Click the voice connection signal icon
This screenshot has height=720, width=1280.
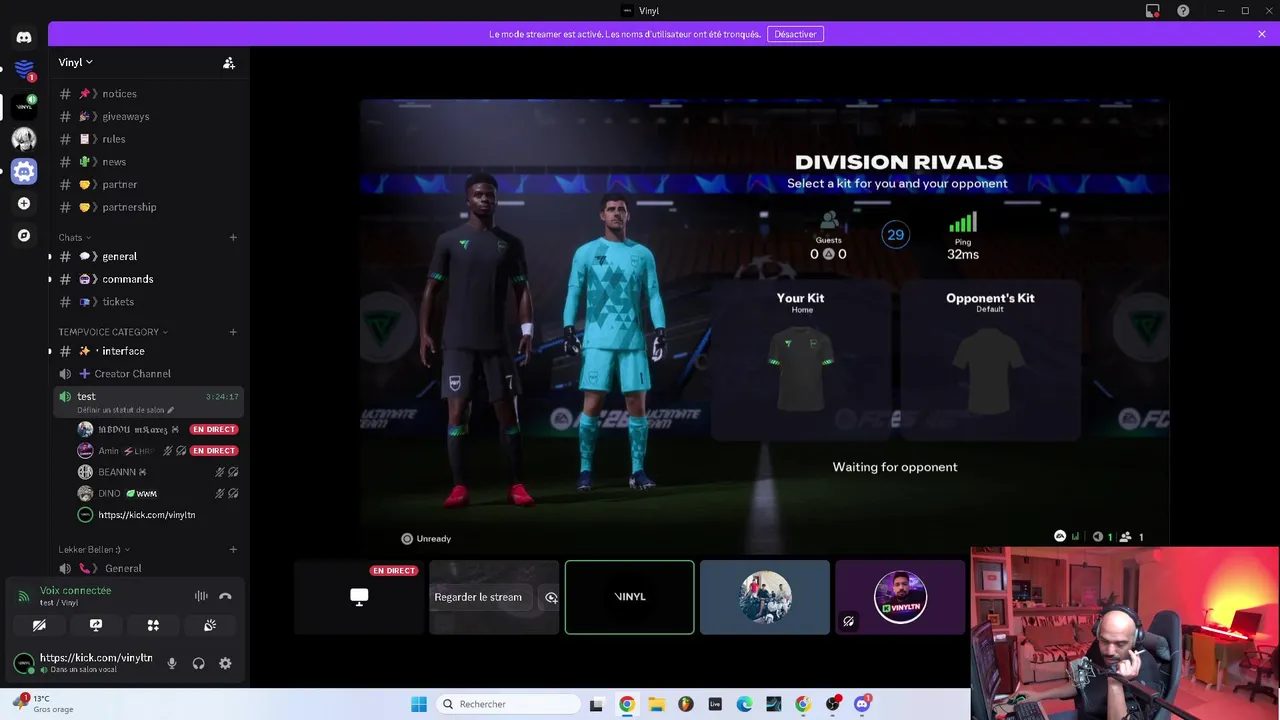point(24,596)
